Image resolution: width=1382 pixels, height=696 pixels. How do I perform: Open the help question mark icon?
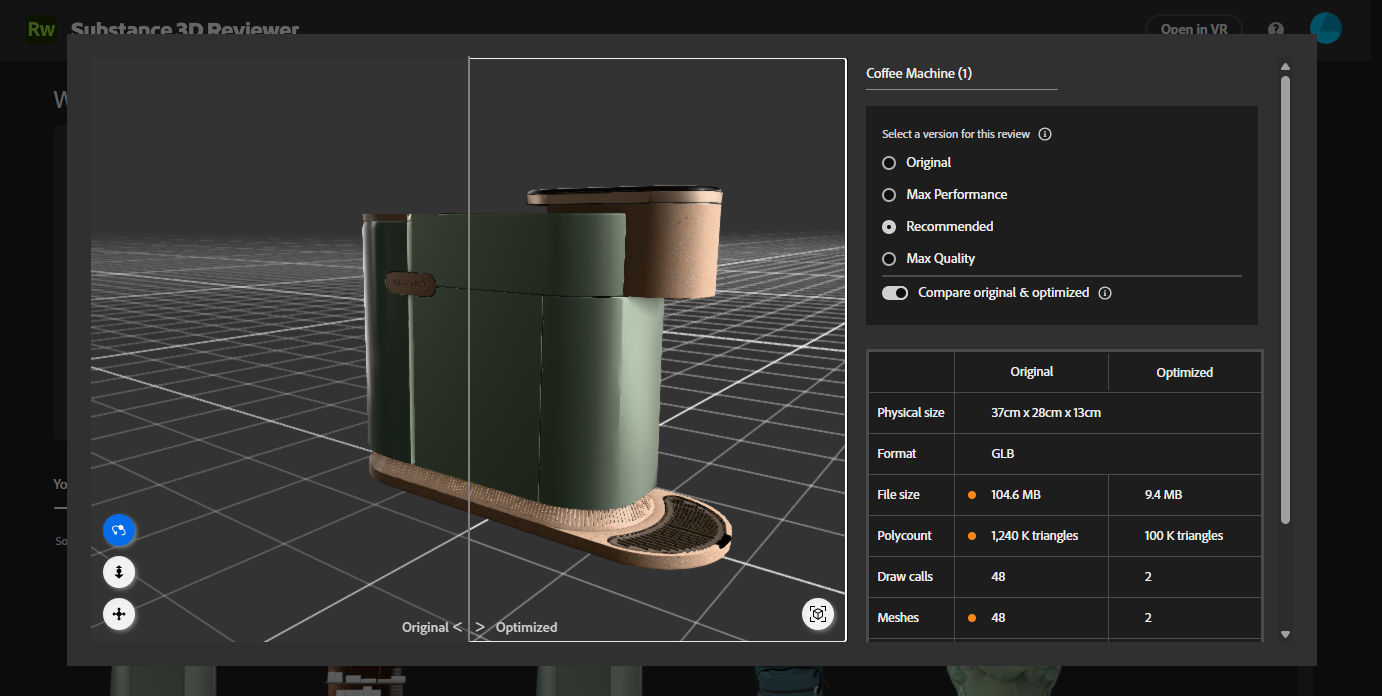point(1276,29)
